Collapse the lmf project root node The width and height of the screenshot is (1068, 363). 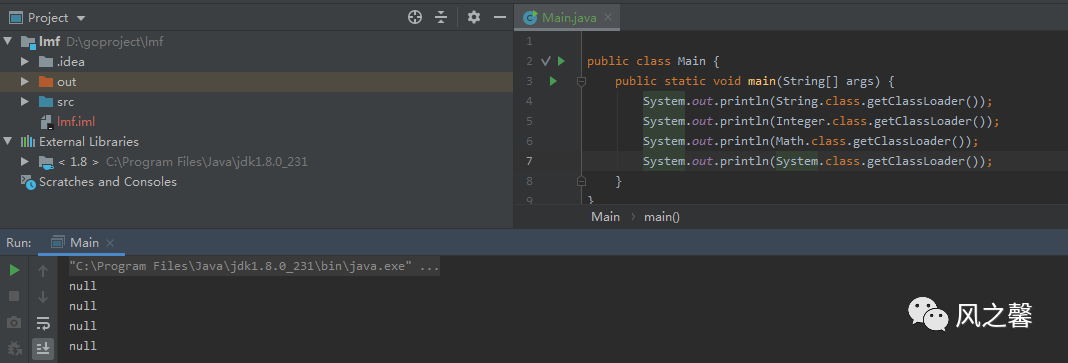pyautogui.click(x=7, y=42)
